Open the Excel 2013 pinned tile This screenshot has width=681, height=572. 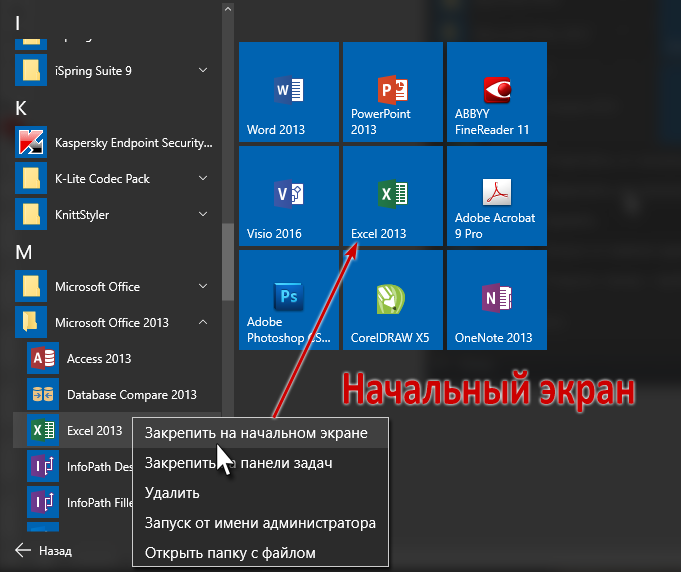[x=393, y=196]
